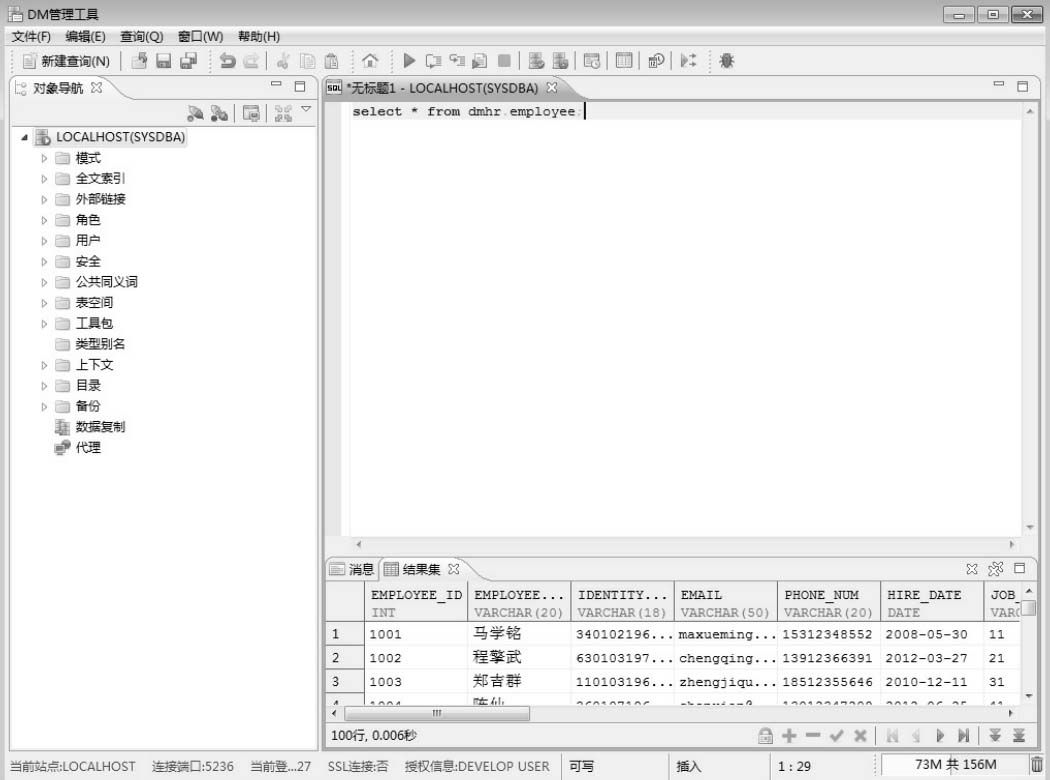The width and height of the screenshot is (1050, 780).
Task: Click the garbage collection trash icon
Action: 1037,765
